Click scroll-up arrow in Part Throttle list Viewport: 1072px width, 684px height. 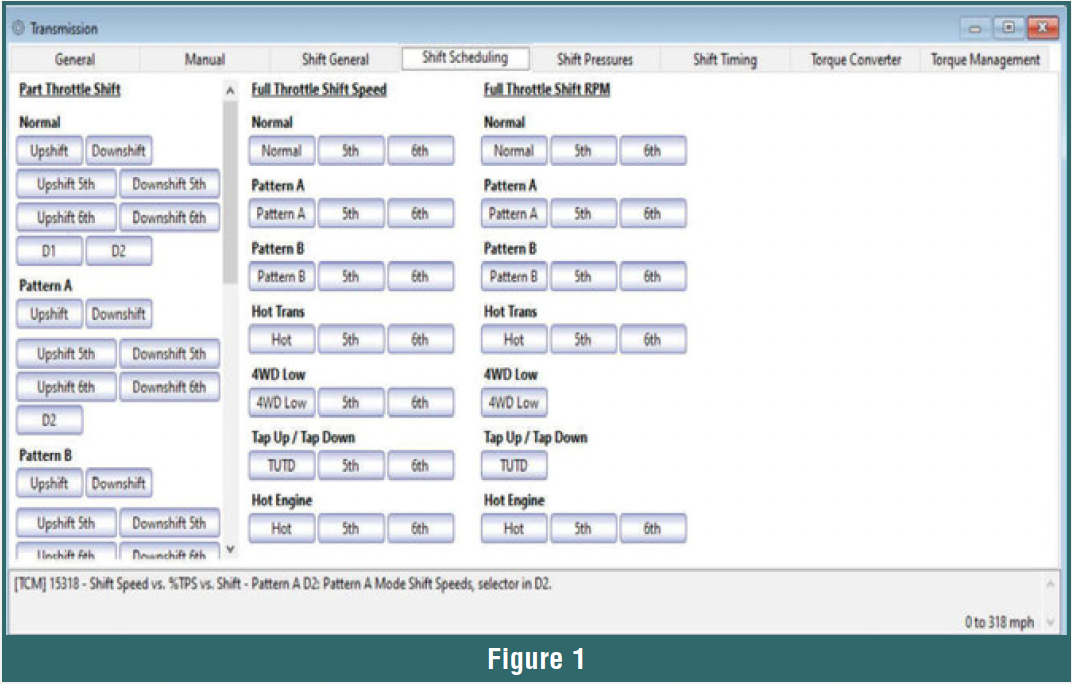(230, 90)
